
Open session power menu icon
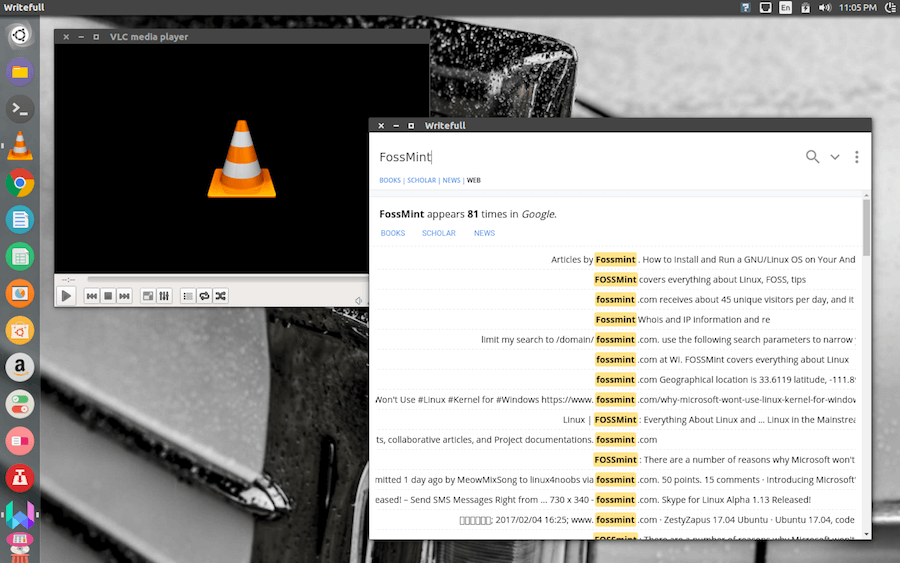point(890,7)
